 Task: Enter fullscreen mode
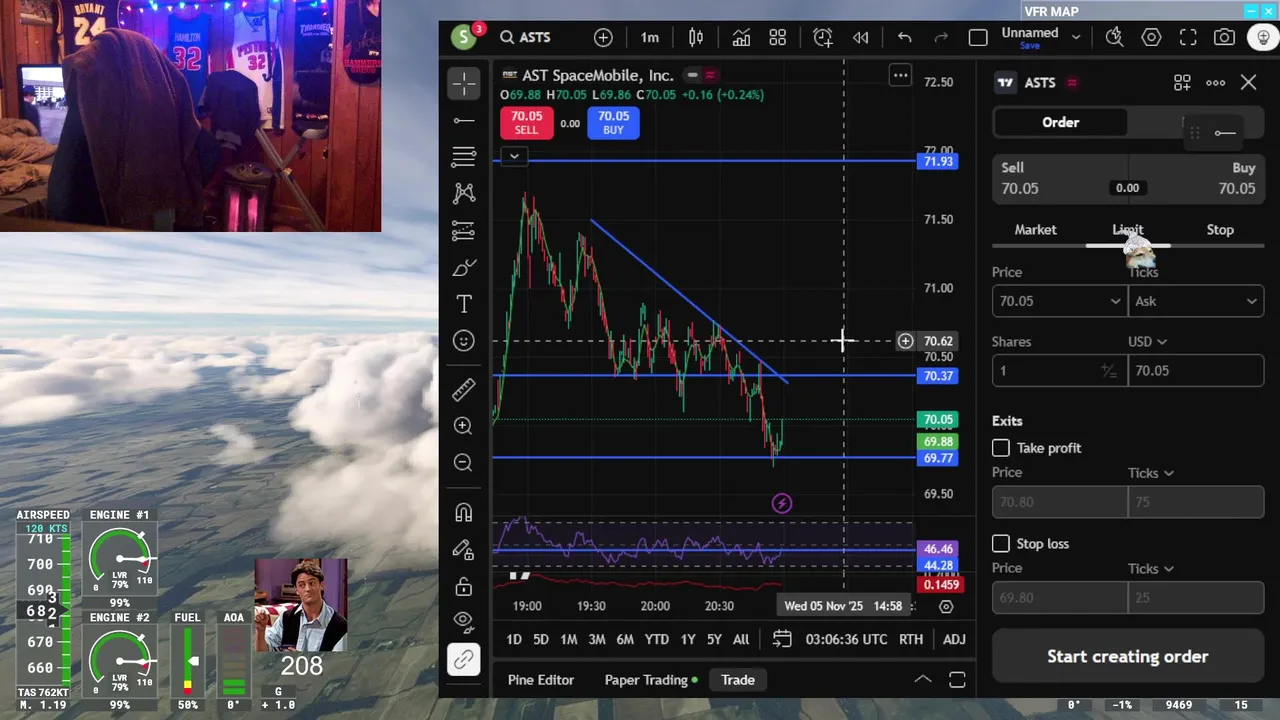(x=1188, y=37)
